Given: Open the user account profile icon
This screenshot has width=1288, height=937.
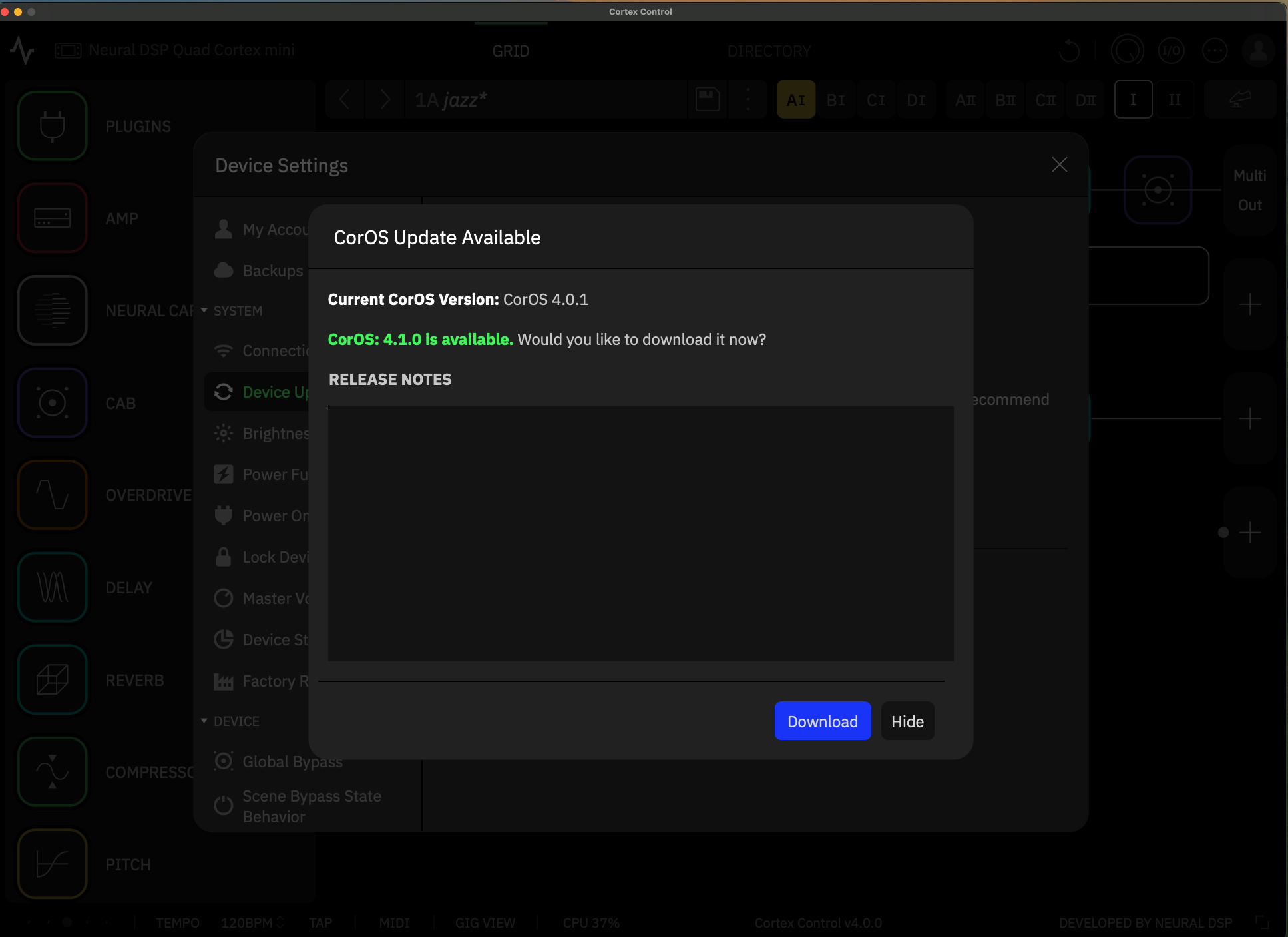Looking at the screenshot, I should point(1258,51).
